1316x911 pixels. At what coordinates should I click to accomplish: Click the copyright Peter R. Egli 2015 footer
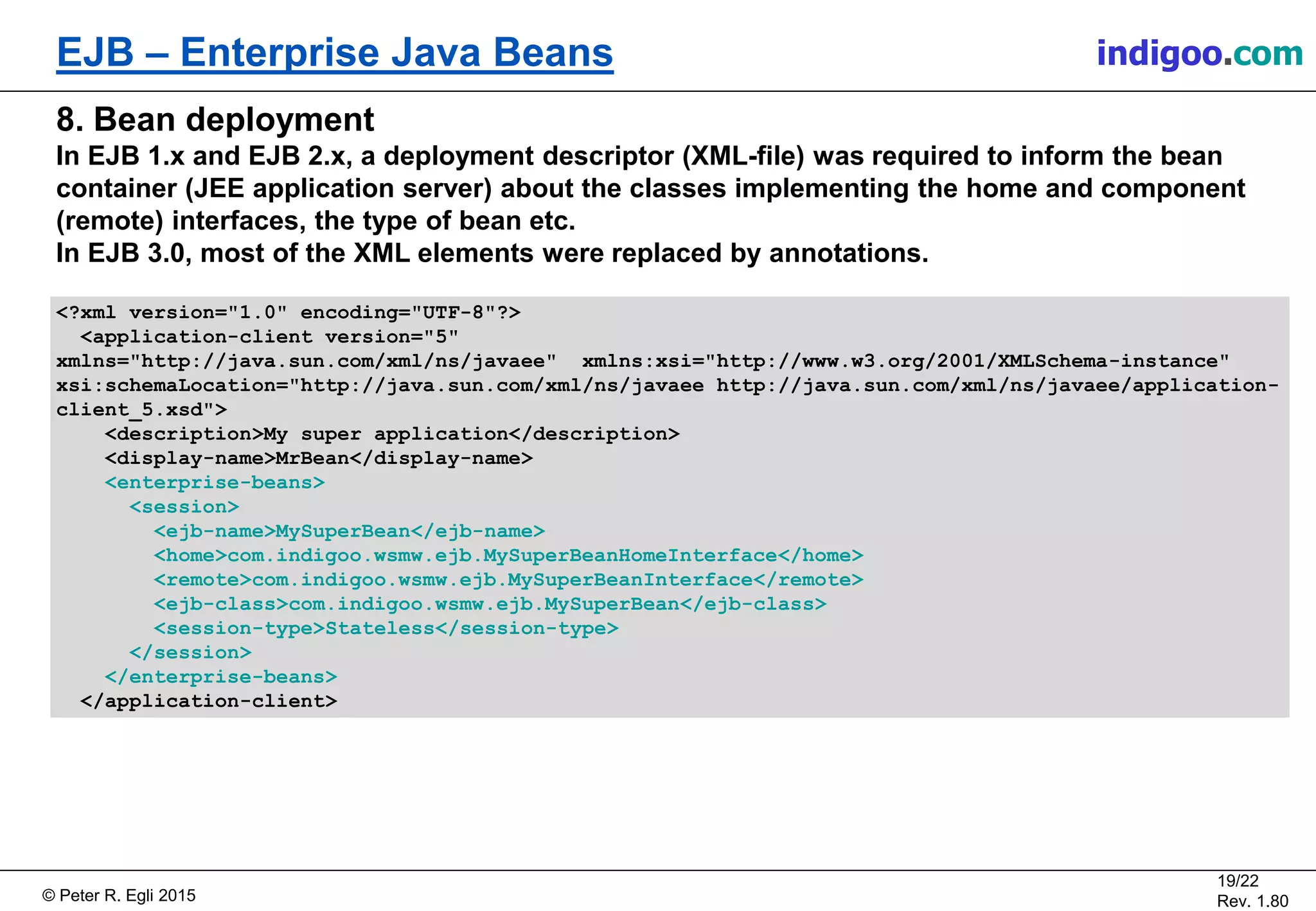[x=119, y=896]
